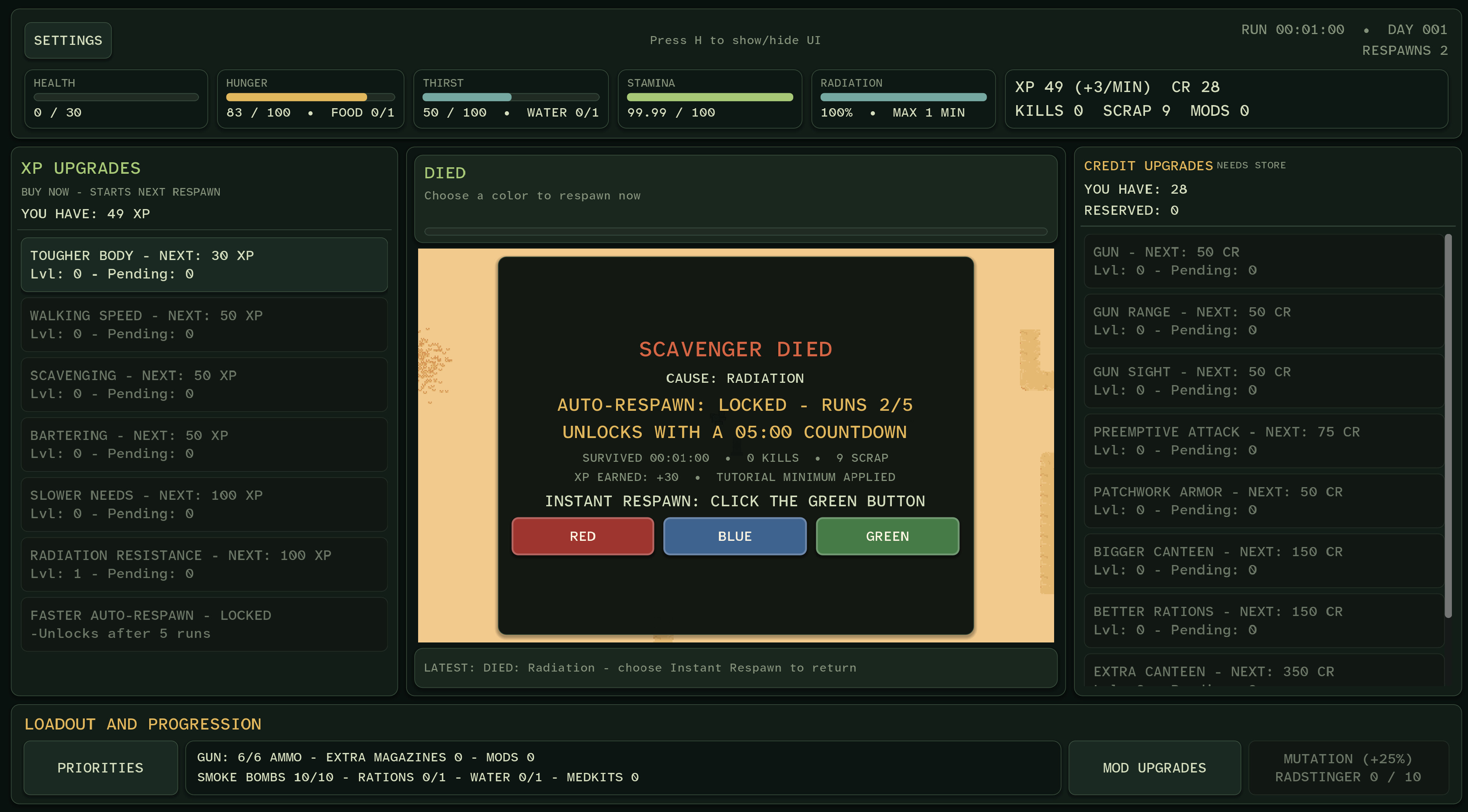Screen dimensions: 1468x812
Task: Click the credit upgrades list scrollbar
Action: tap(1448, 426)
